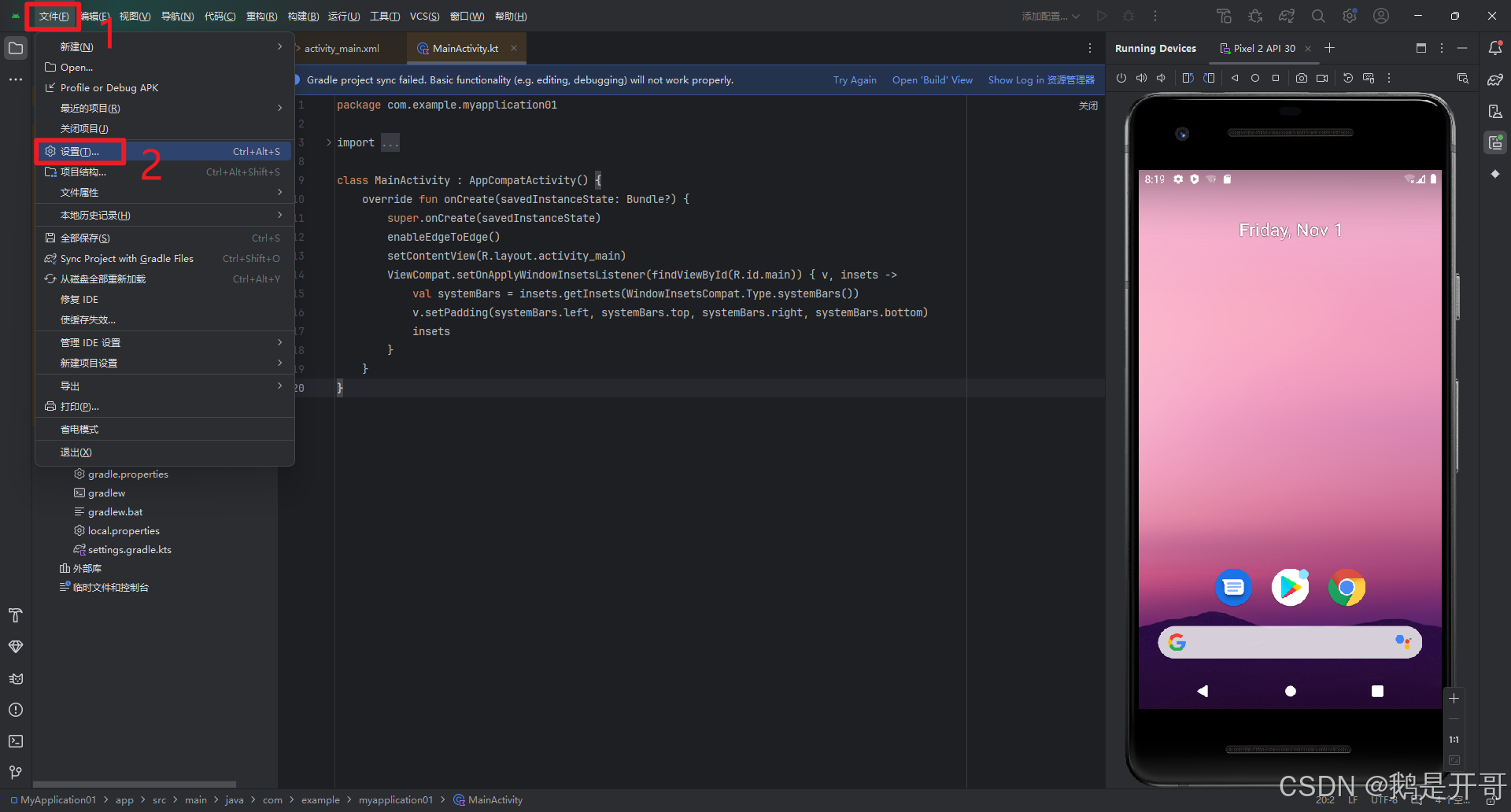Click the Show Log in 资源管理器 link
The width and height of the screenshot is (1511, 812).
(1041, 79)
